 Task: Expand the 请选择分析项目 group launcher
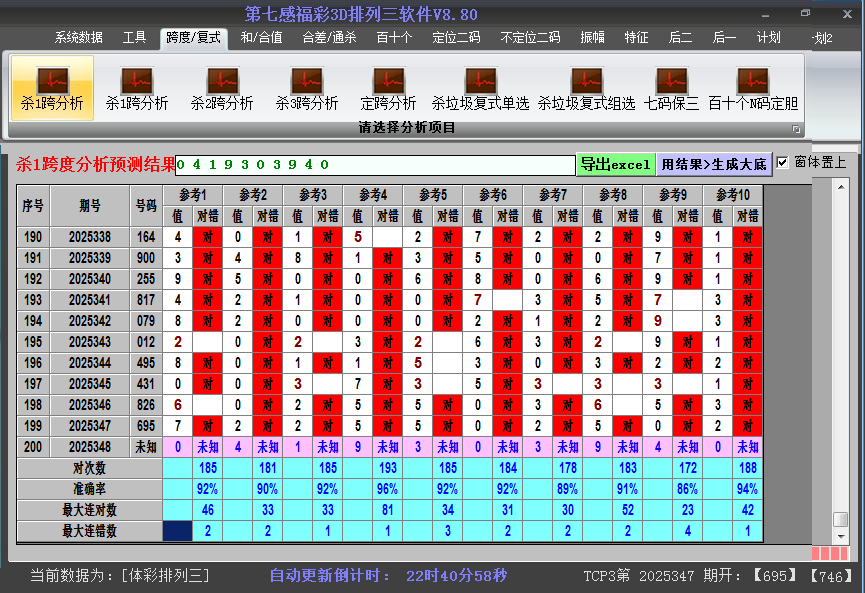tap(797, 129)
